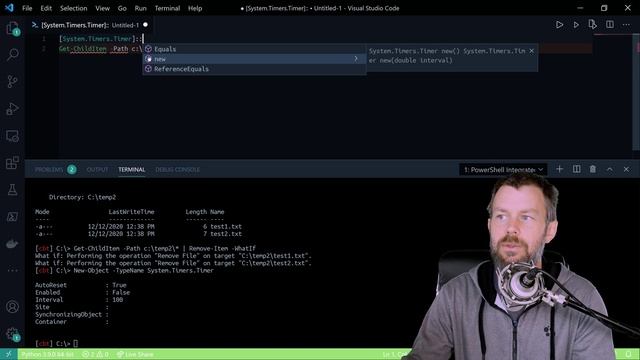
Task: Open Remote Explorer view in activity bar
Action: coord(12,136)
